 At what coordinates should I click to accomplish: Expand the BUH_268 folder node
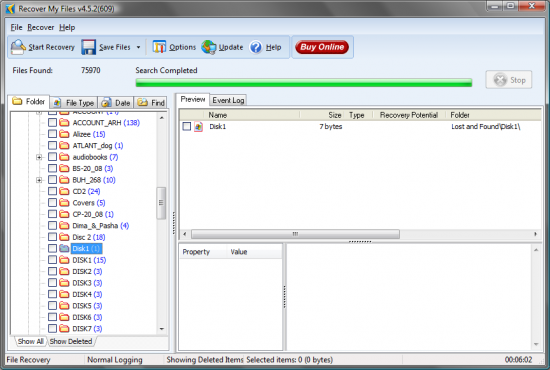39,180
